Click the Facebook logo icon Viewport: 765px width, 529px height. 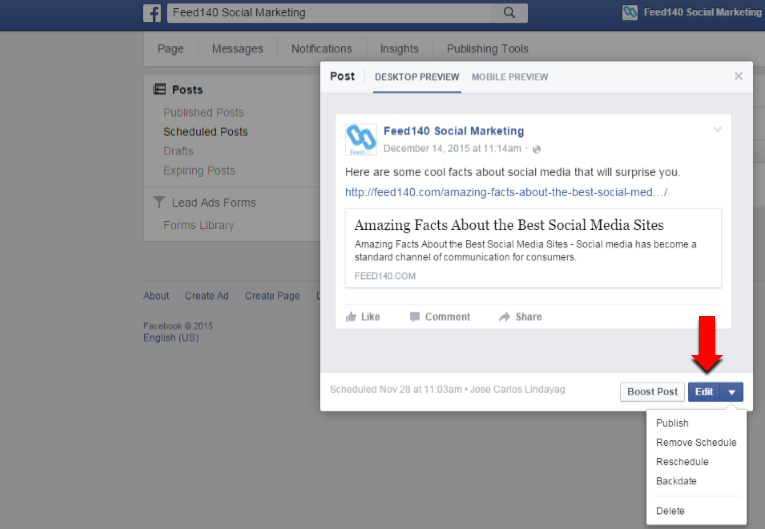[152, 13]
